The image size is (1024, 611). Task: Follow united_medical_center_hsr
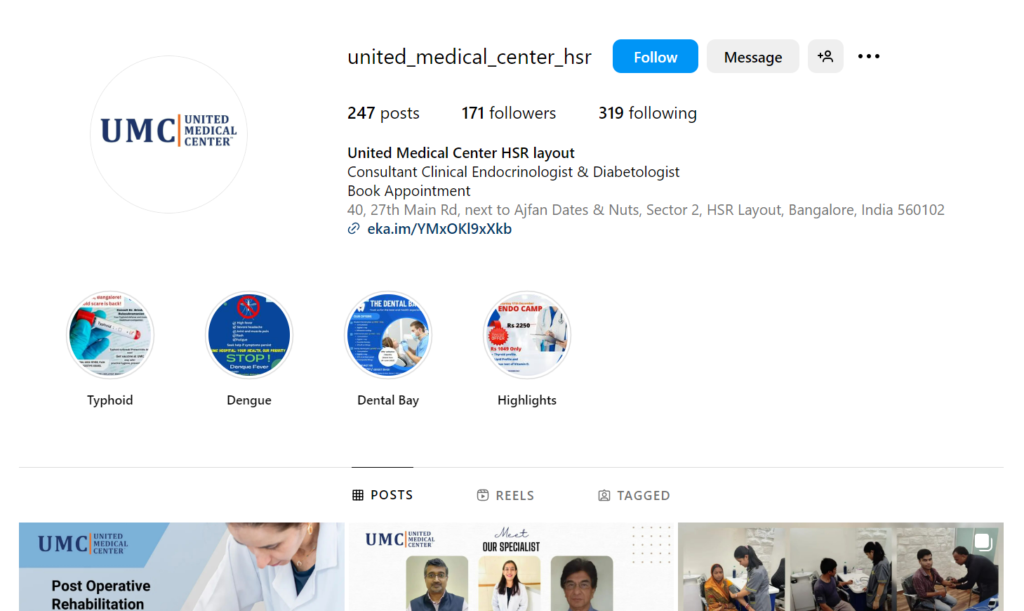pos(655,56)
